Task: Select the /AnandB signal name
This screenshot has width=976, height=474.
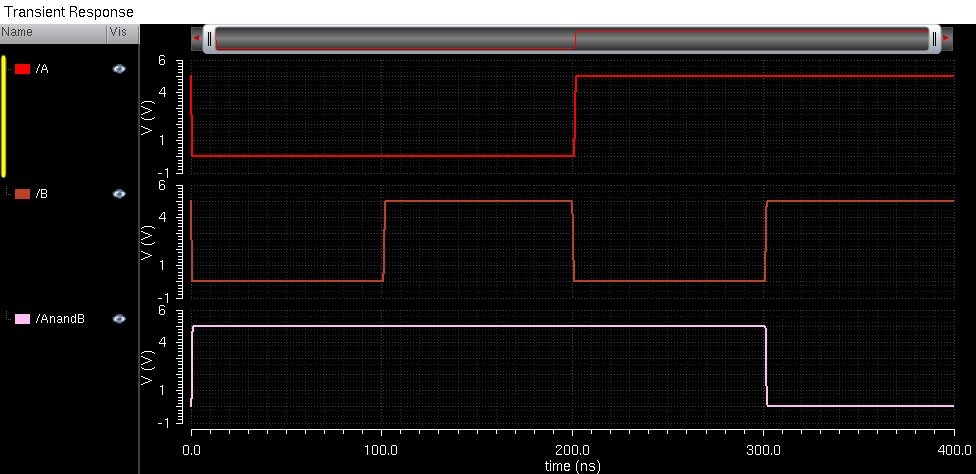Action: (60, 319)
